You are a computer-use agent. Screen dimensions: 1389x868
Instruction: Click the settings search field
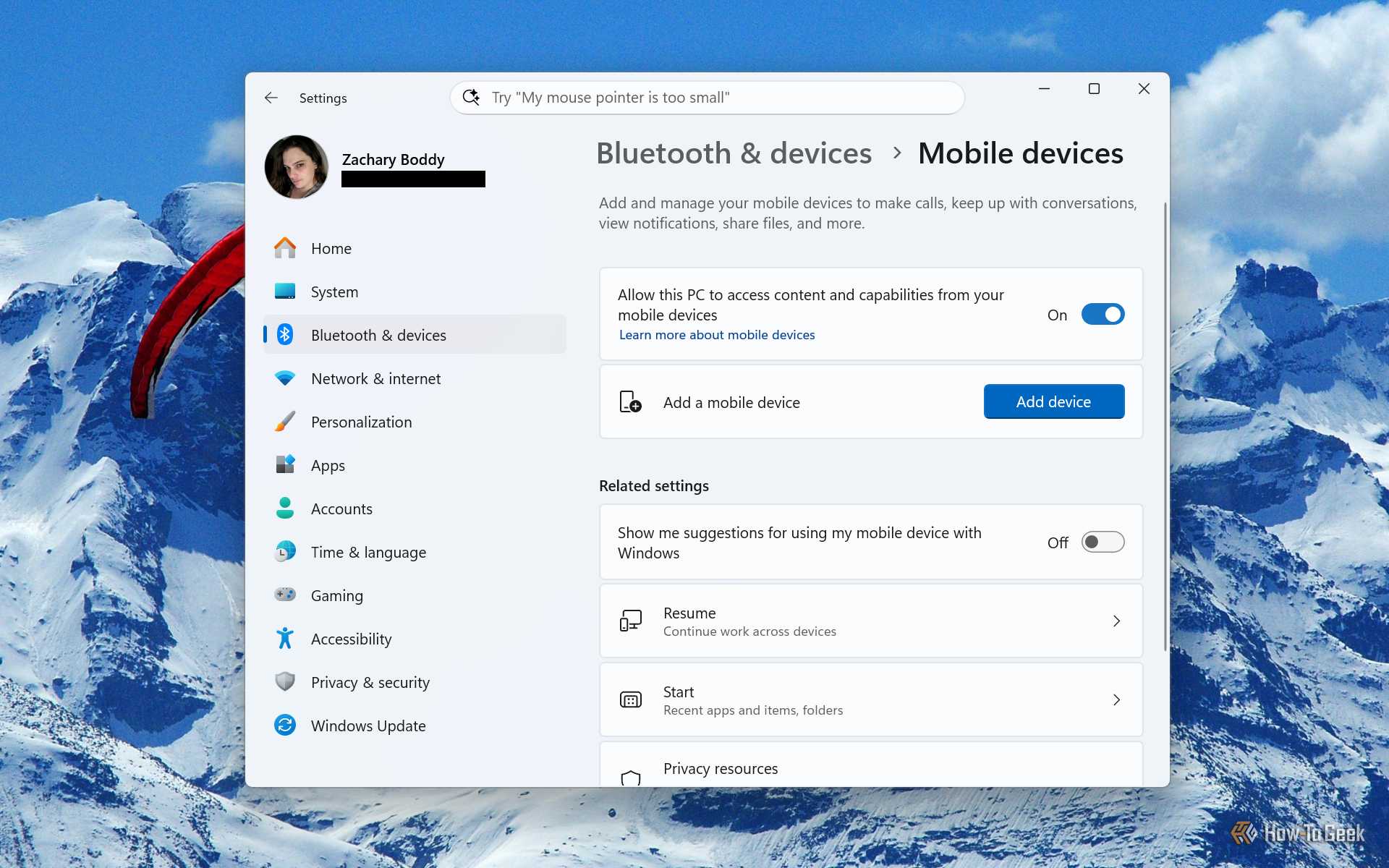pos(707,98)
